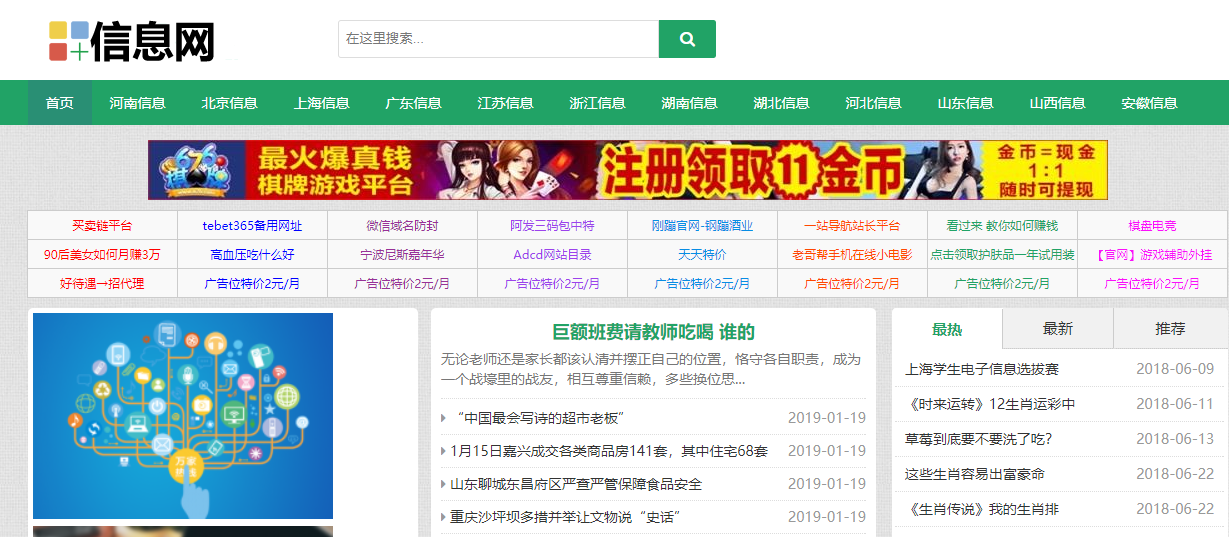
Task: Open 上海学生电子信息选拔赛 in hot list
Action: coord(982,369)
